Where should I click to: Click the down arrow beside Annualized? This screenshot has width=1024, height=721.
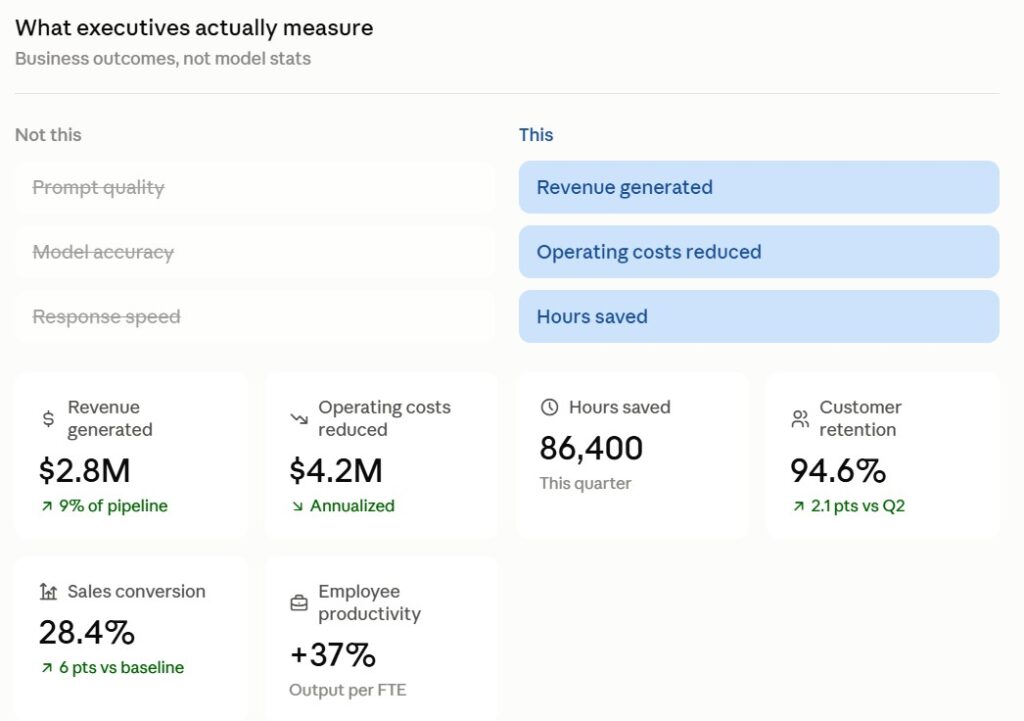click(x=298, y=506)
